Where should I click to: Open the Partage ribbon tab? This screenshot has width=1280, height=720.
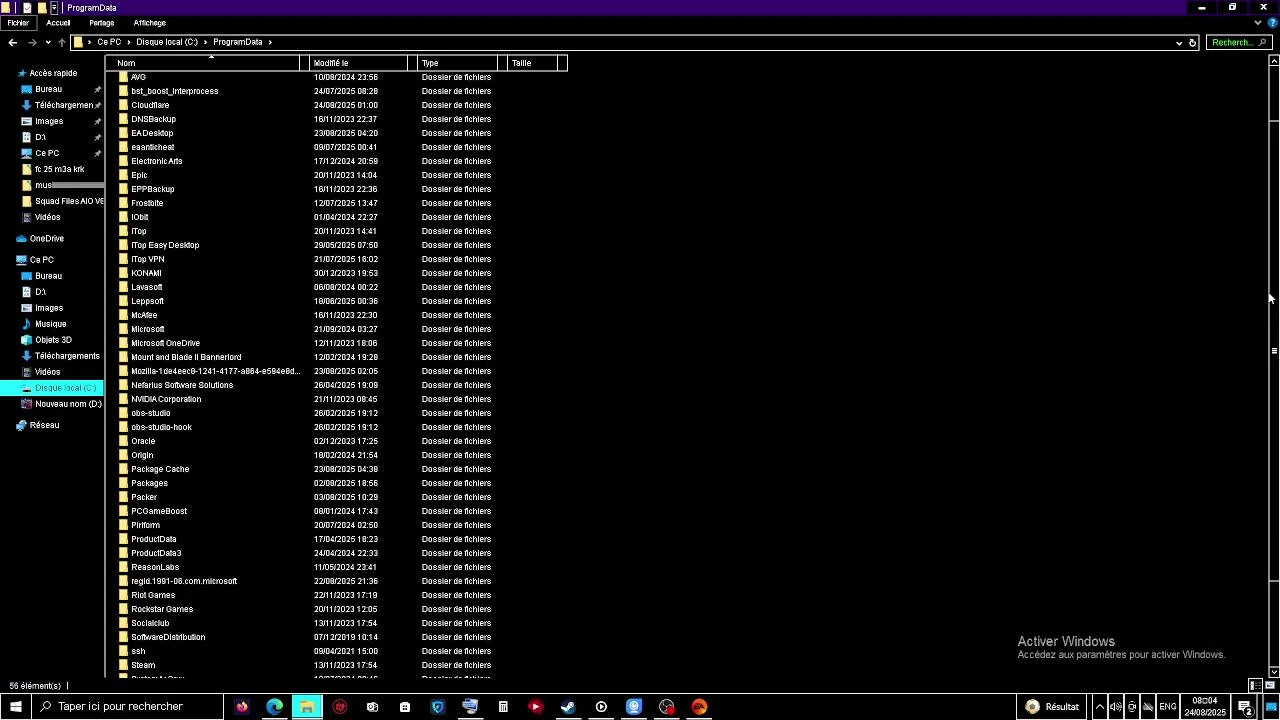click(x=102, y=22)
